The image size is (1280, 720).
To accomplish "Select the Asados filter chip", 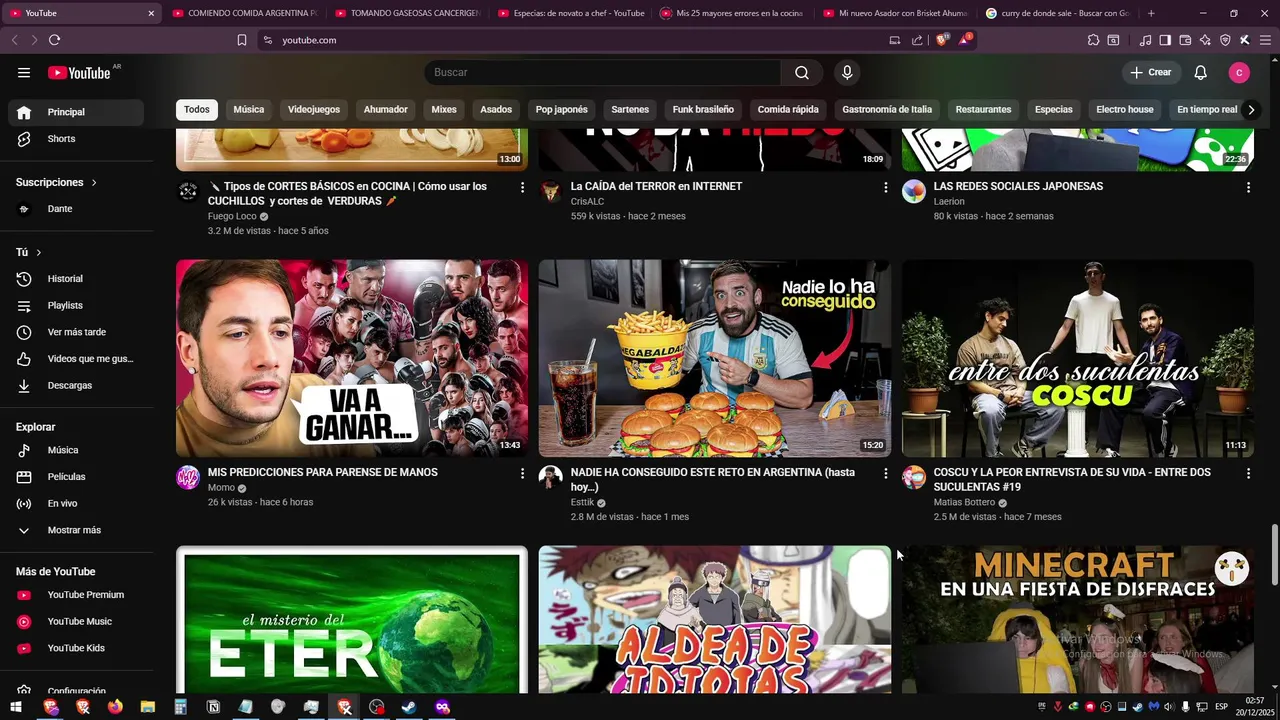I will pyautogui.click(x=496, y=109).
